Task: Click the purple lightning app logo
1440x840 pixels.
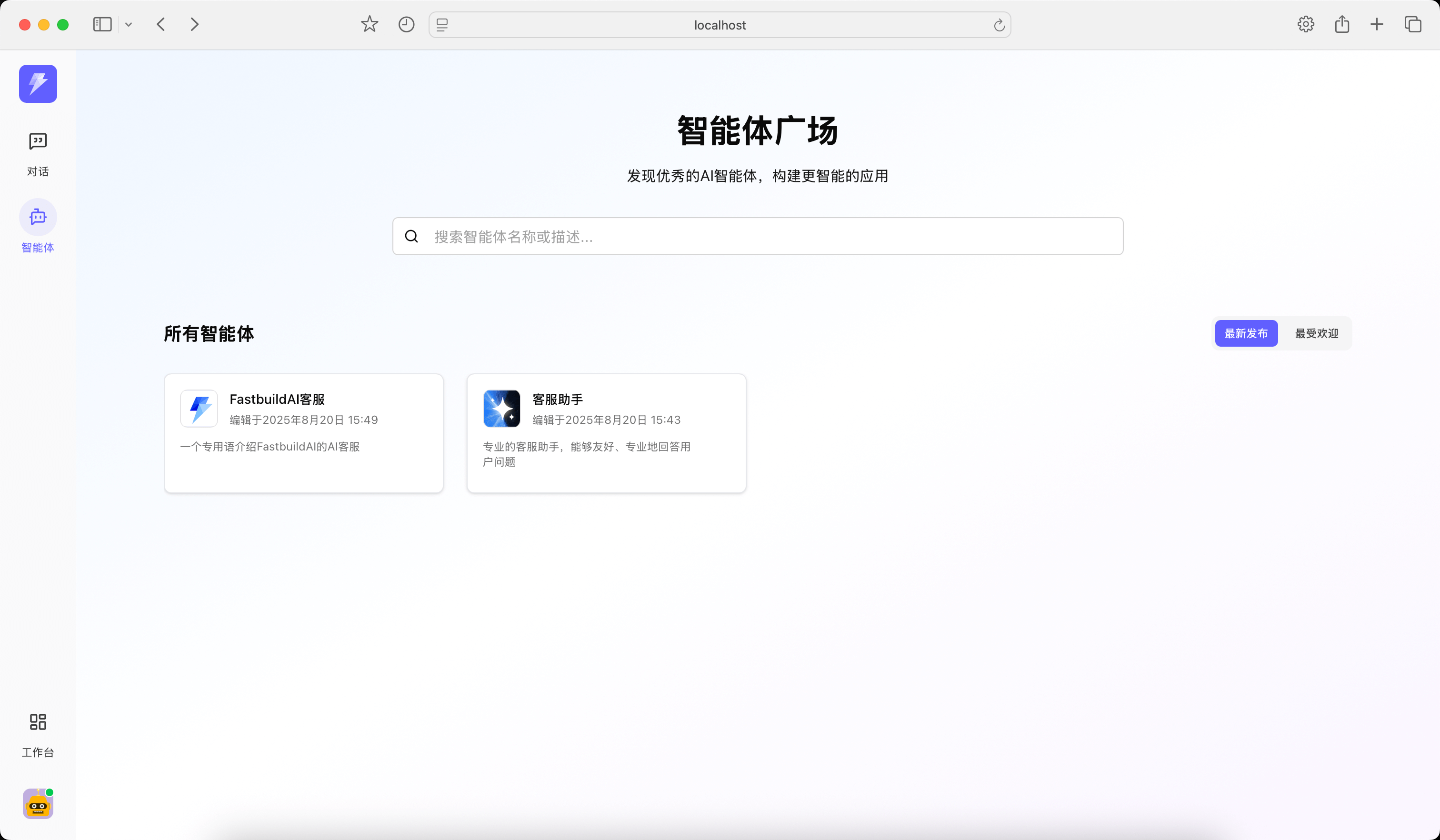Action: [38, 84]
